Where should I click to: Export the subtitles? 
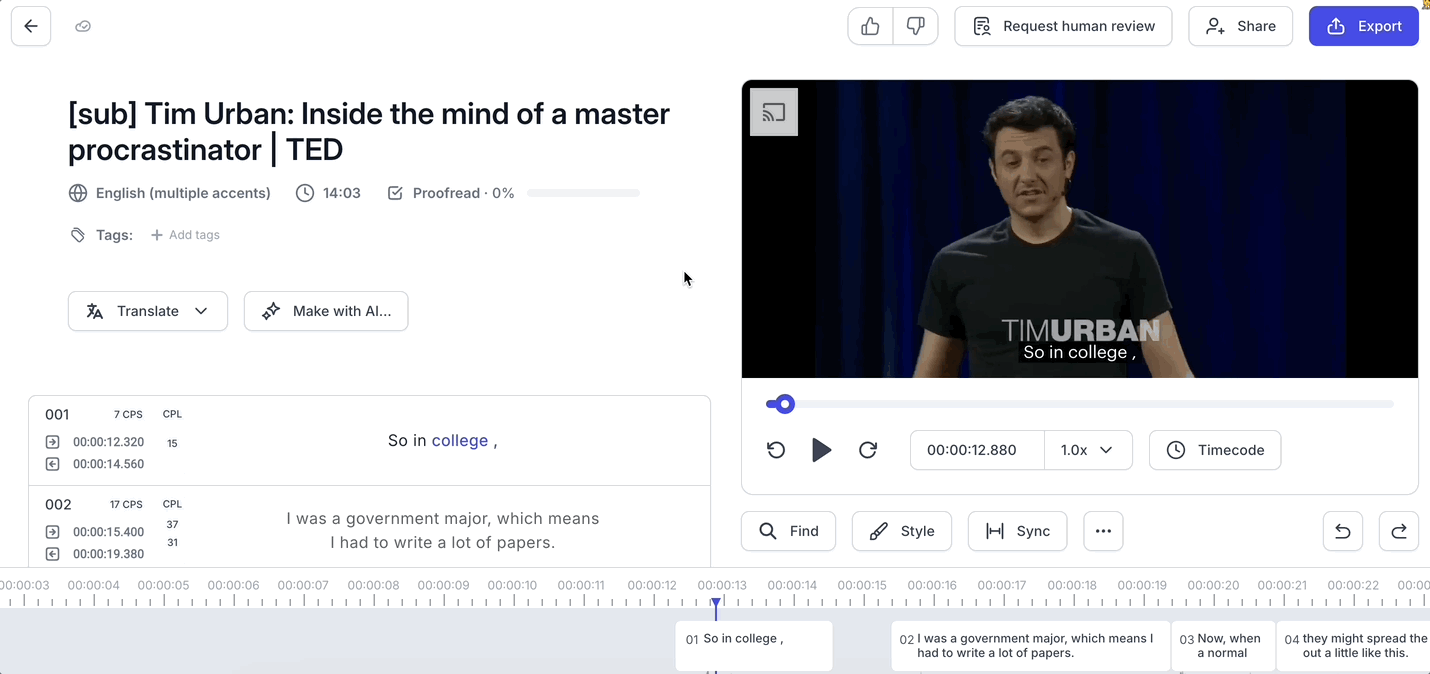(1364, 26)
